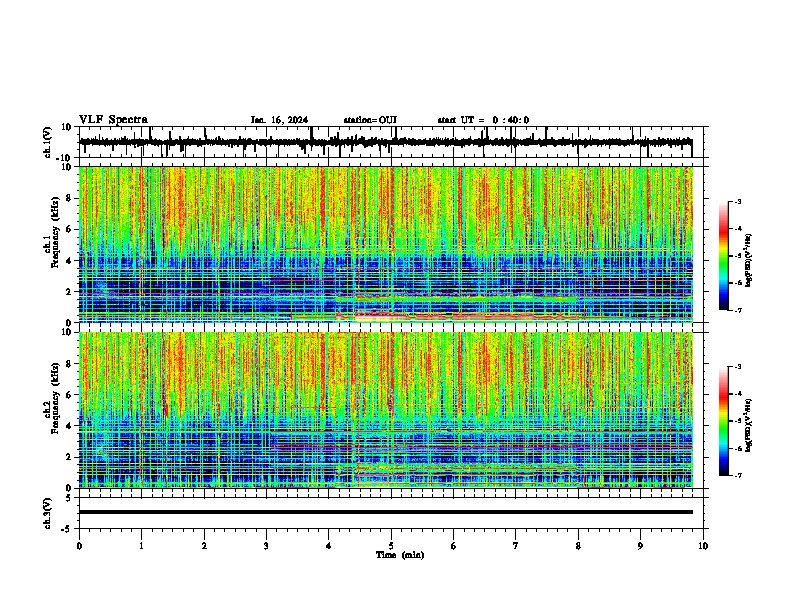Click the time axis tick label "2"

point(204,546)
